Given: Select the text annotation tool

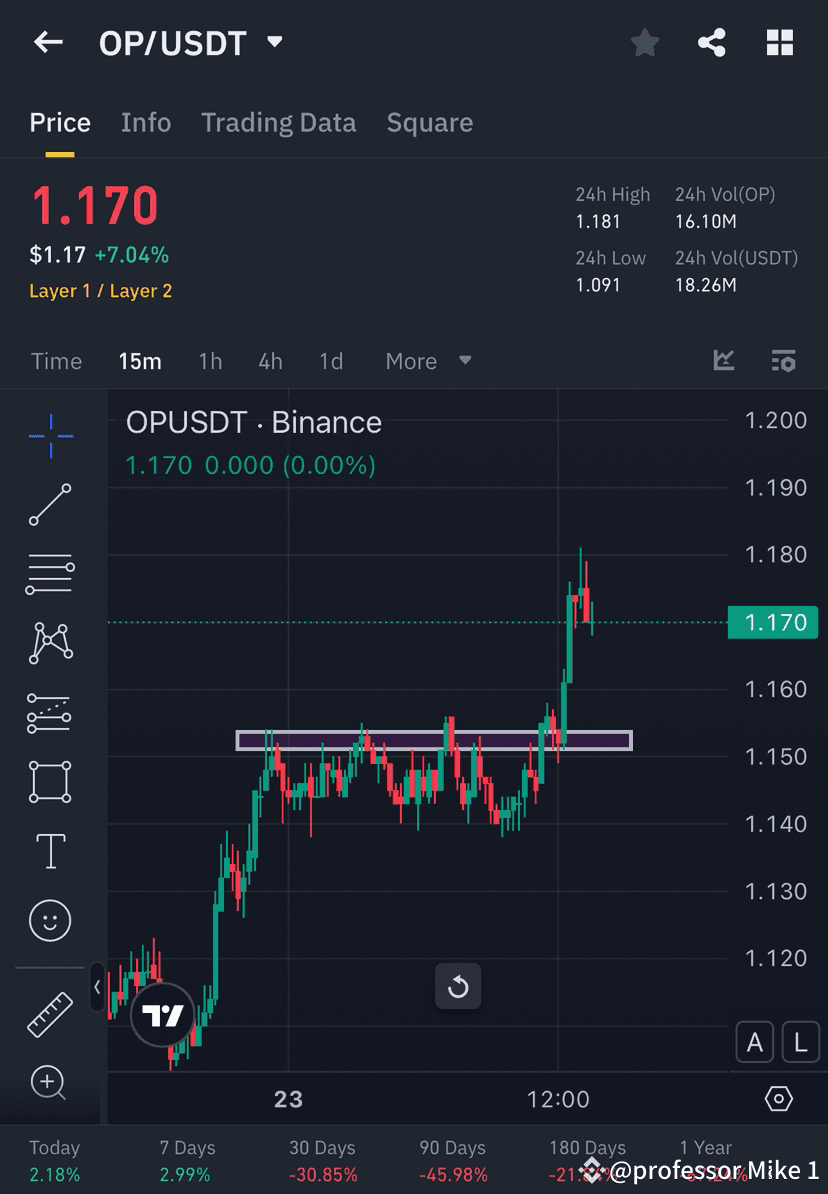Looking at the screenshot, I should [x=49, y=851].
